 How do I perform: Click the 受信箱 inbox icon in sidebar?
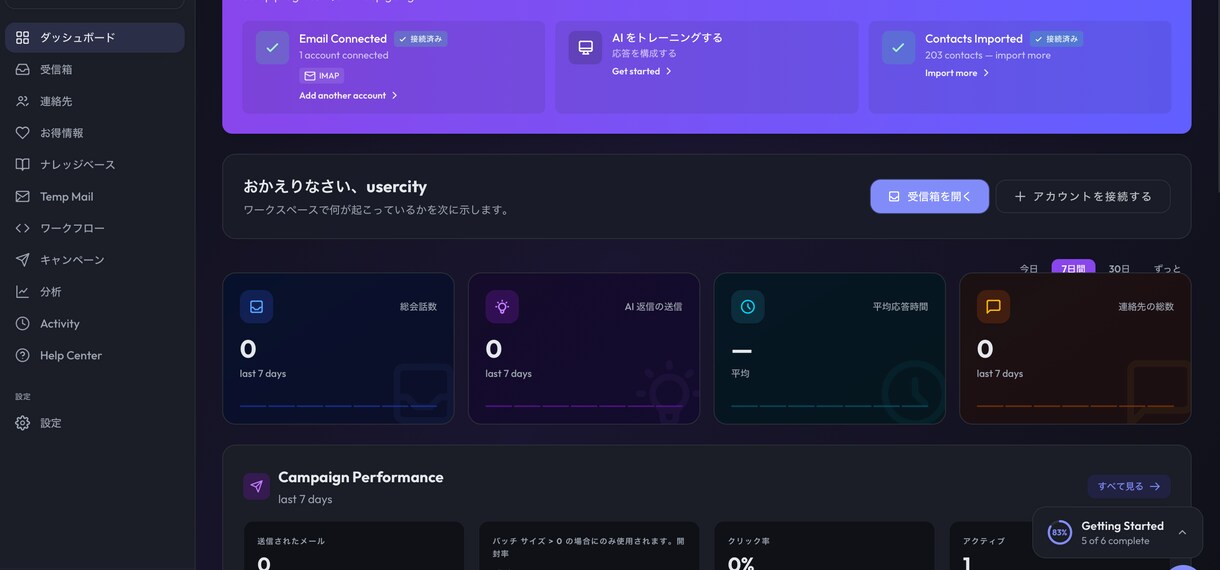[22, 70]
